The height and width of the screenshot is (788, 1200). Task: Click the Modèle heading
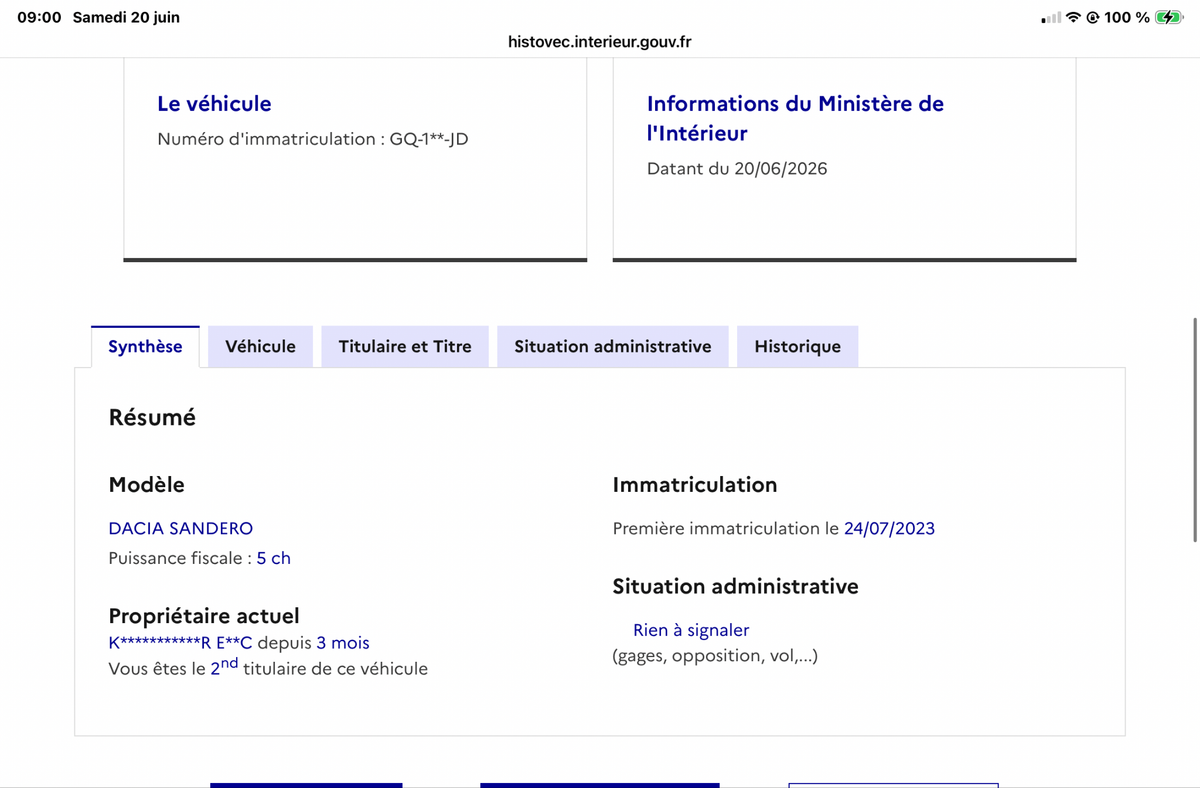point(146,485)
